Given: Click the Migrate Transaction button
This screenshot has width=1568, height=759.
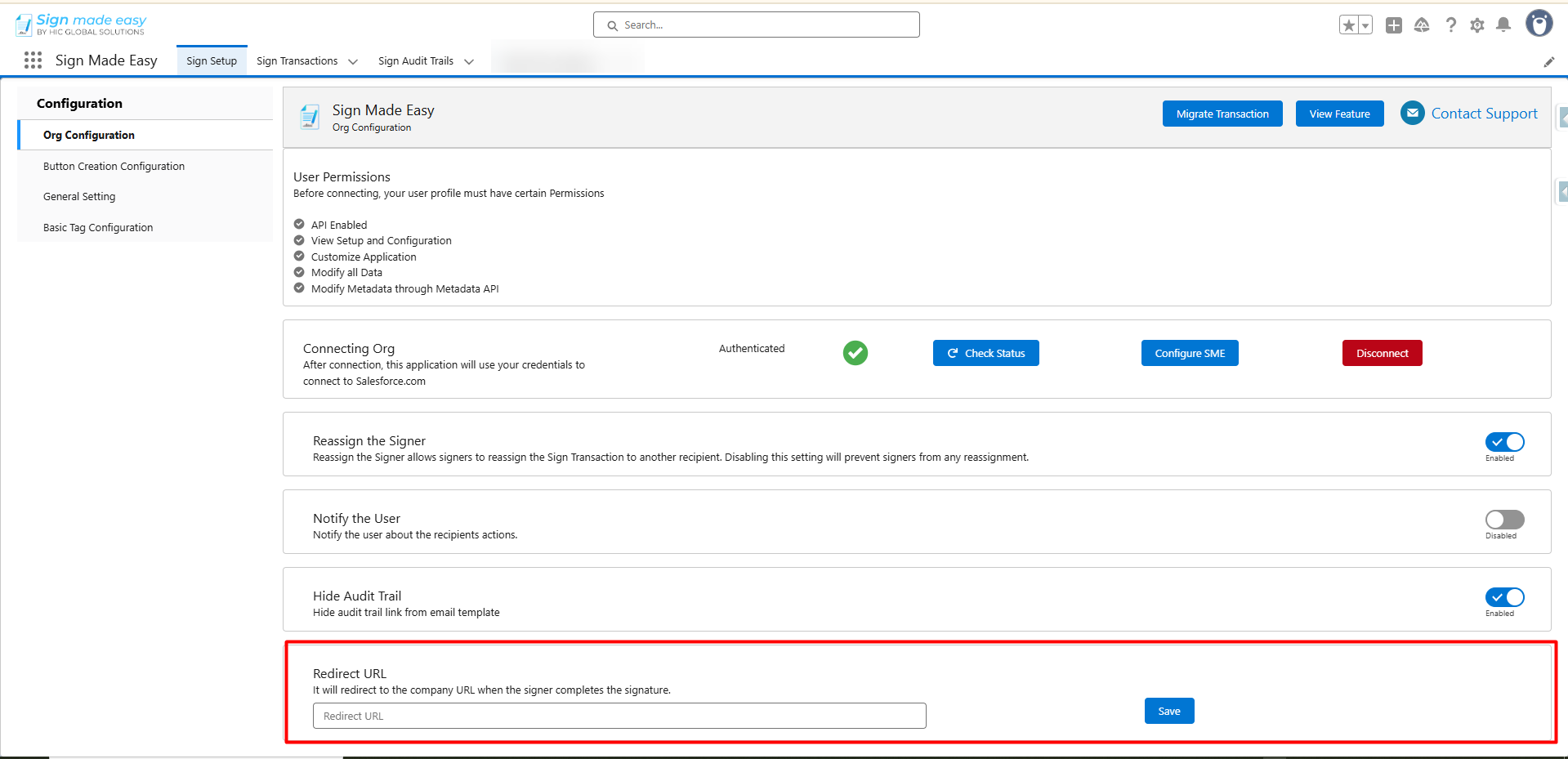Looking at the screenshot, I should point(1222,114).
